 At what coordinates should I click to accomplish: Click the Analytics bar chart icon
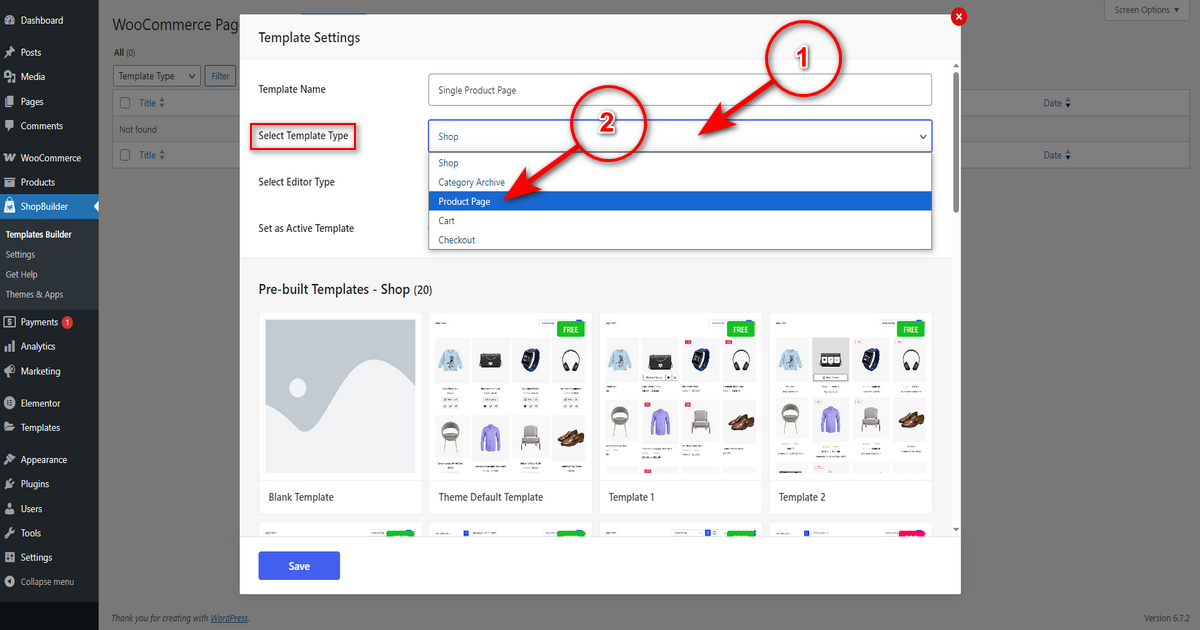click(10, 346)
